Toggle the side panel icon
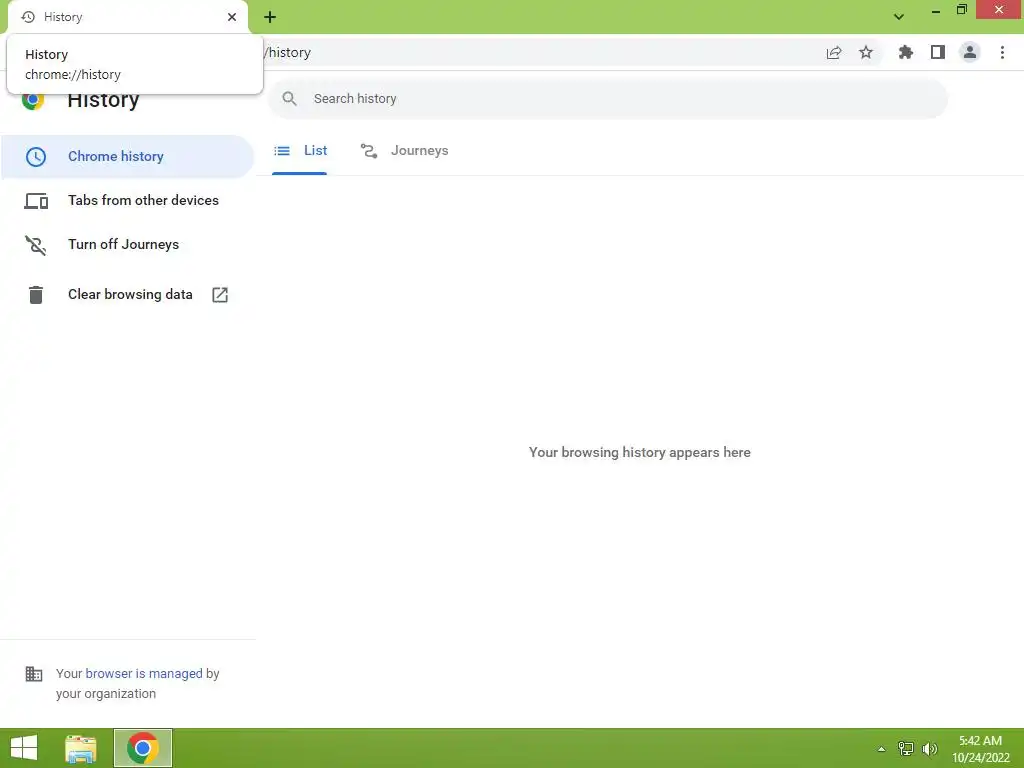This screenshot has width=1024, height=768. click(x=938, y=52)
